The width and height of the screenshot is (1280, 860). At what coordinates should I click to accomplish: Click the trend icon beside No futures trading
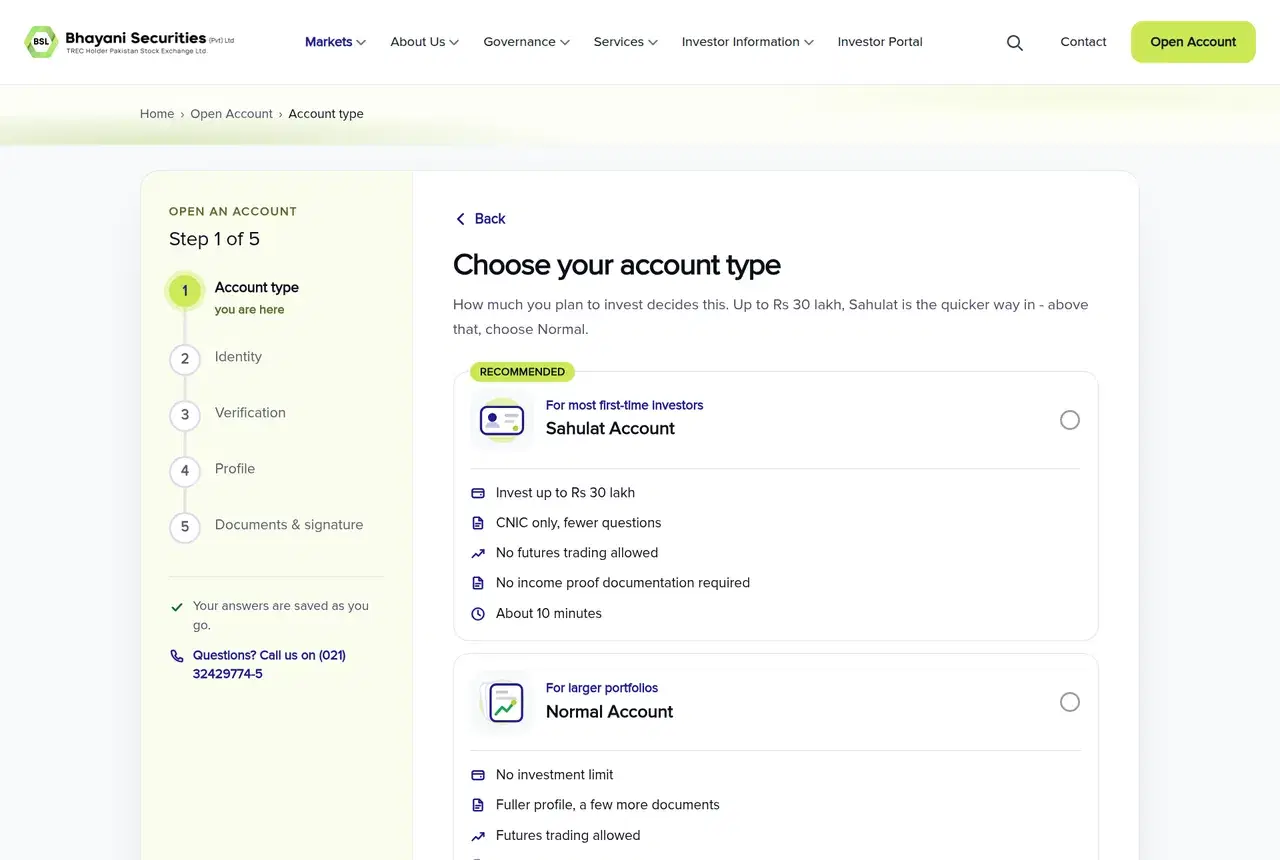[478, 553]
